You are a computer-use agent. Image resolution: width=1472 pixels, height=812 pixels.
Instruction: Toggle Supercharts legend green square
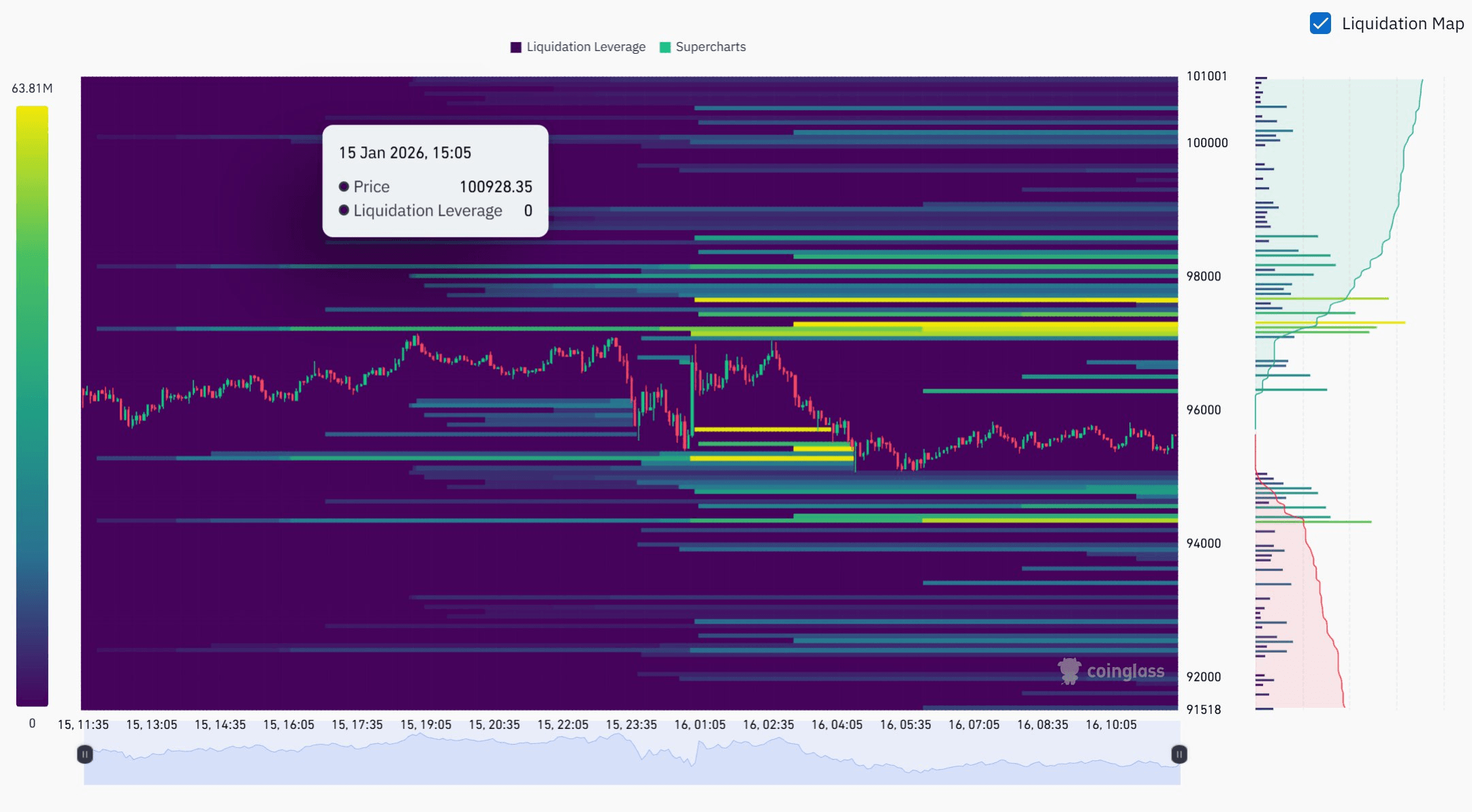click(665, 47)
